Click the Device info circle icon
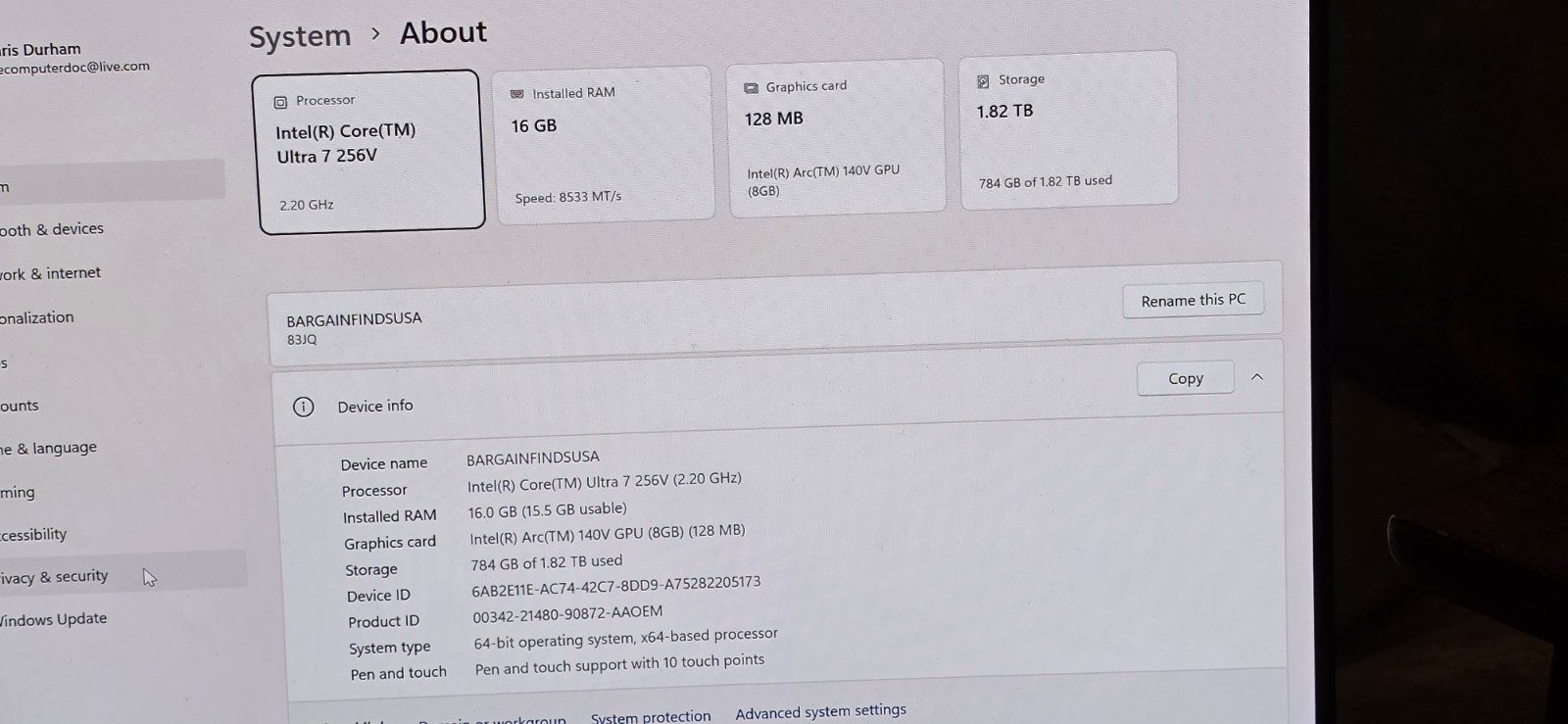1568x724 pixels. coord(304,407)
